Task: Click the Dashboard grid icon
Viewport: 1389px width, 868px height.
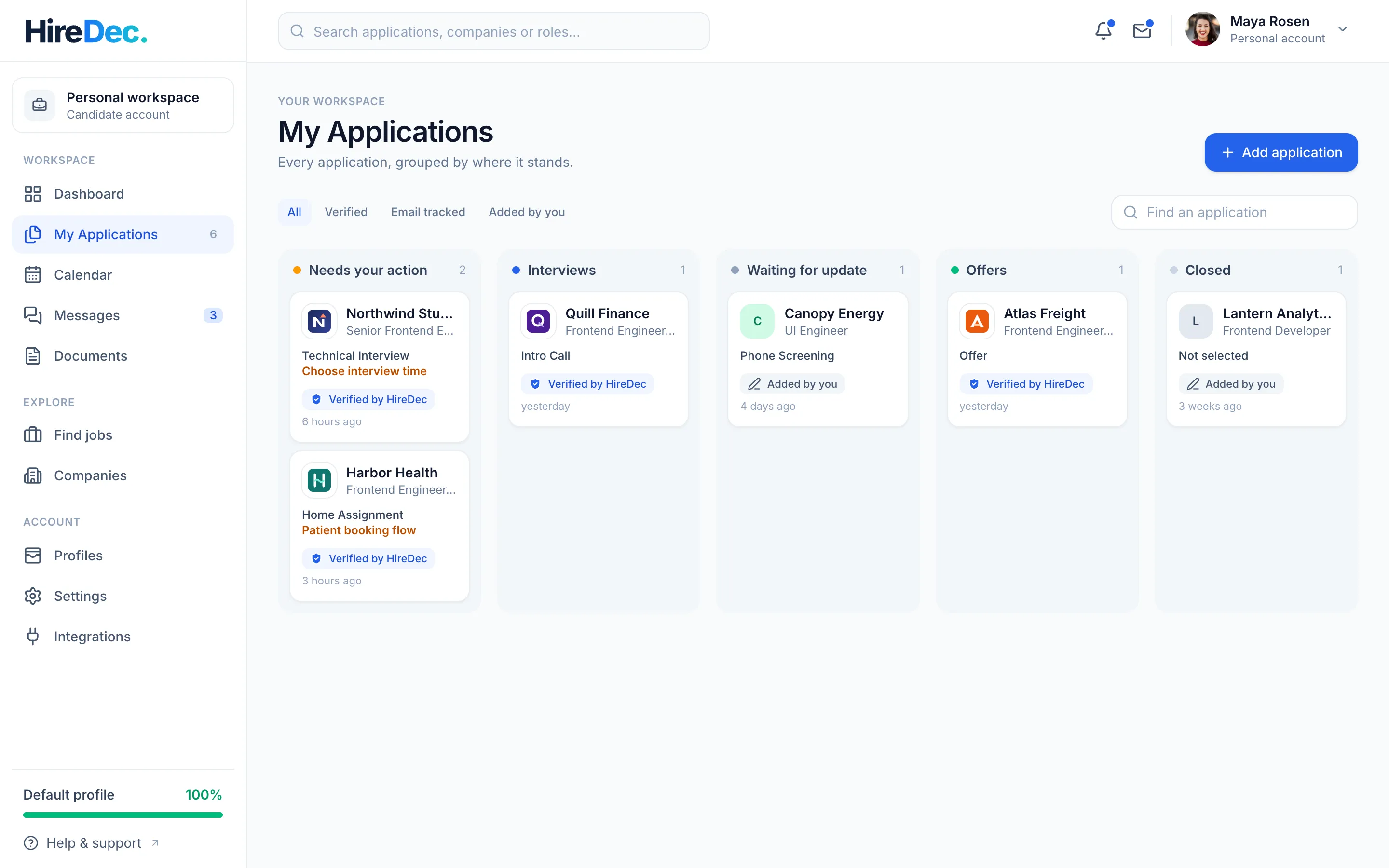Action: (33, 194)
